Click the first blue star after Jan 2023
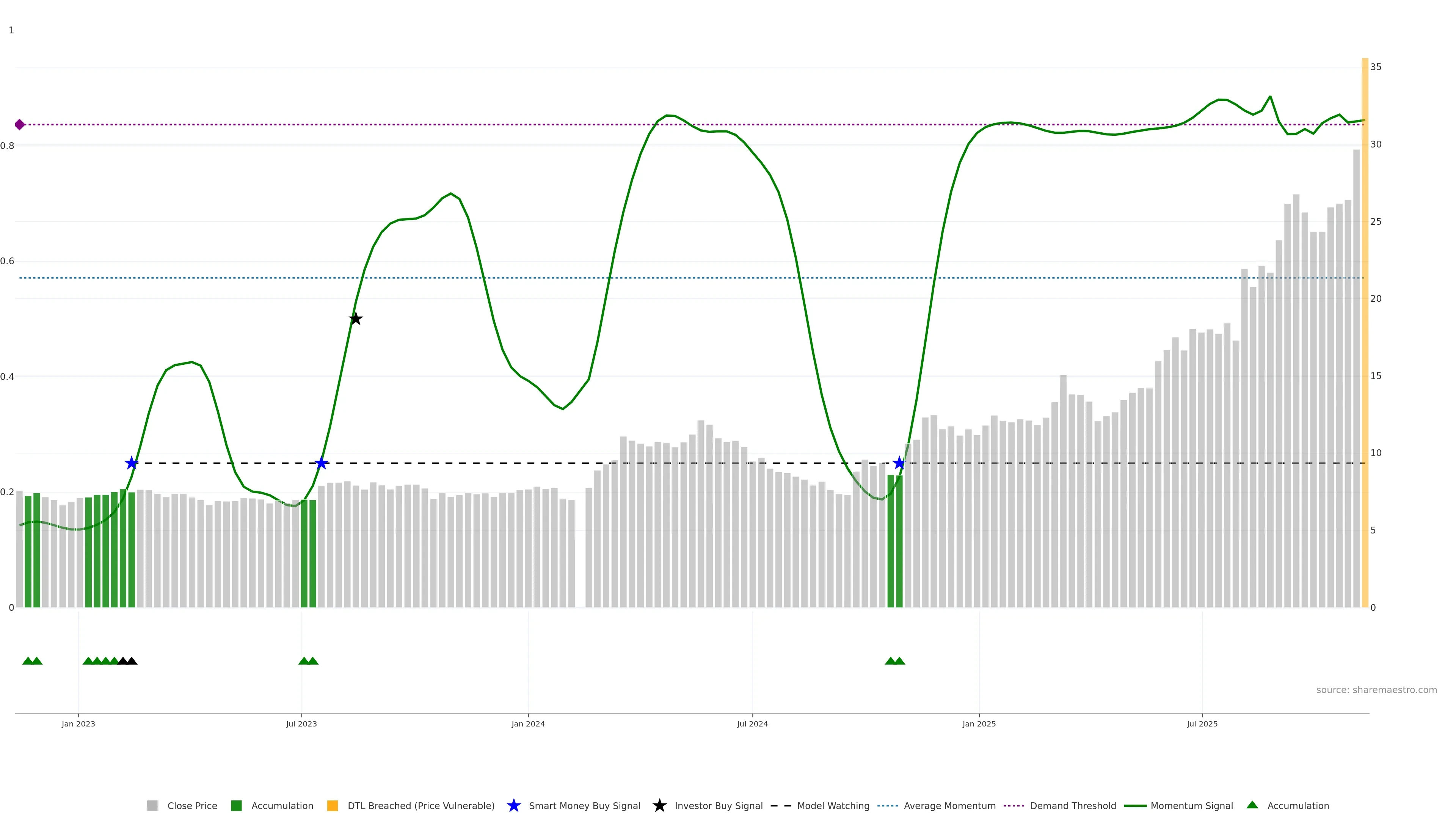The height and width of the screenshot is (819, 1456). [x=132, y=463]
